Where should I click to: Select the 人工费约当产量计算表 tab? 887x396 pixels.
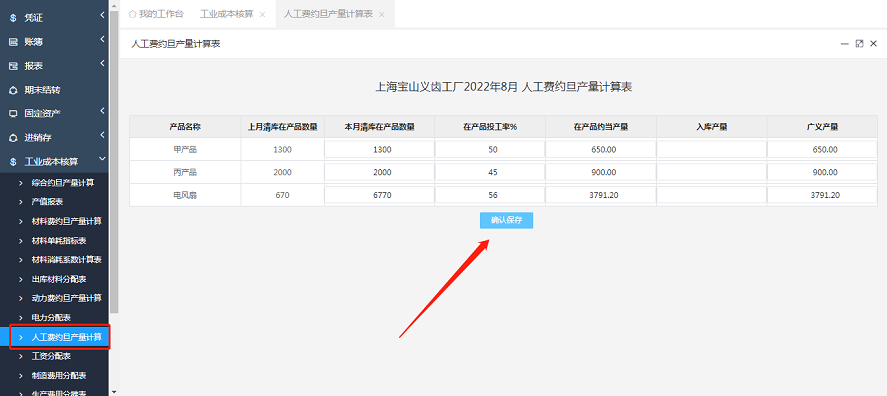[328, 14]
